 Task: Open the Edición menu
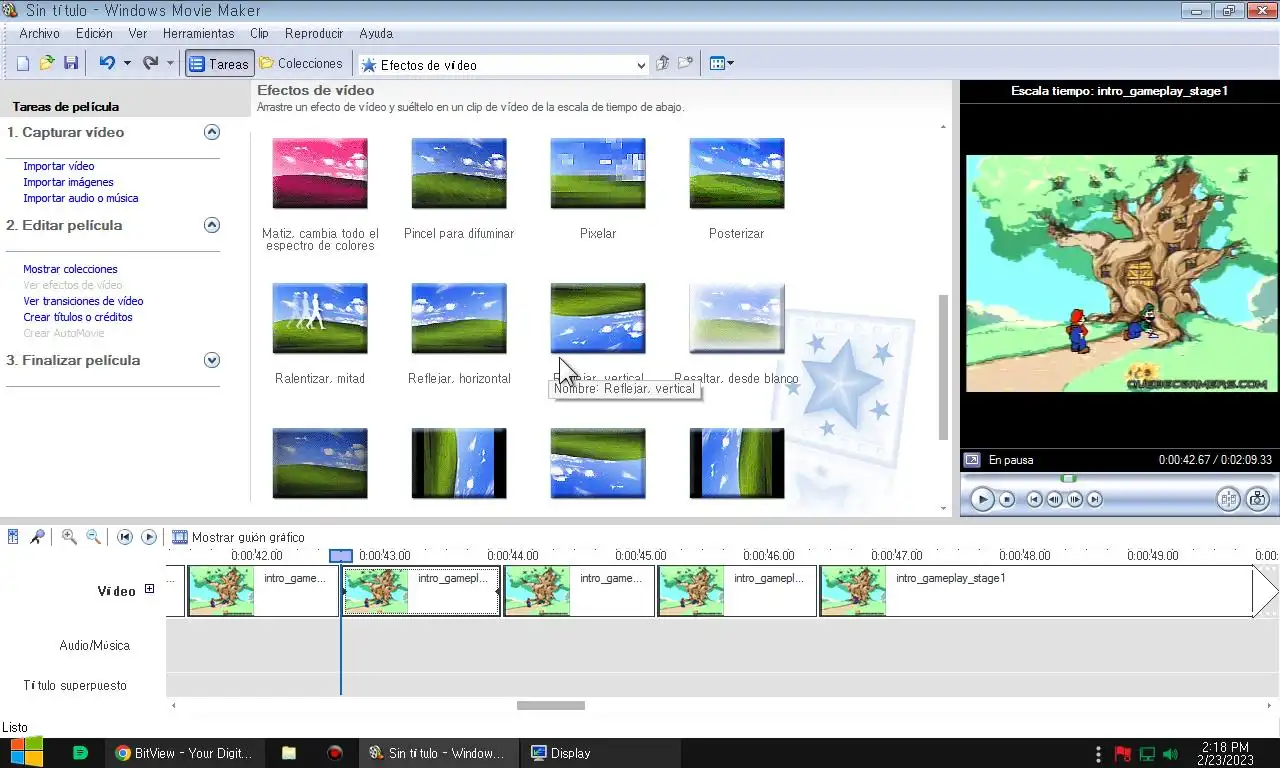(x=94, y=33)
